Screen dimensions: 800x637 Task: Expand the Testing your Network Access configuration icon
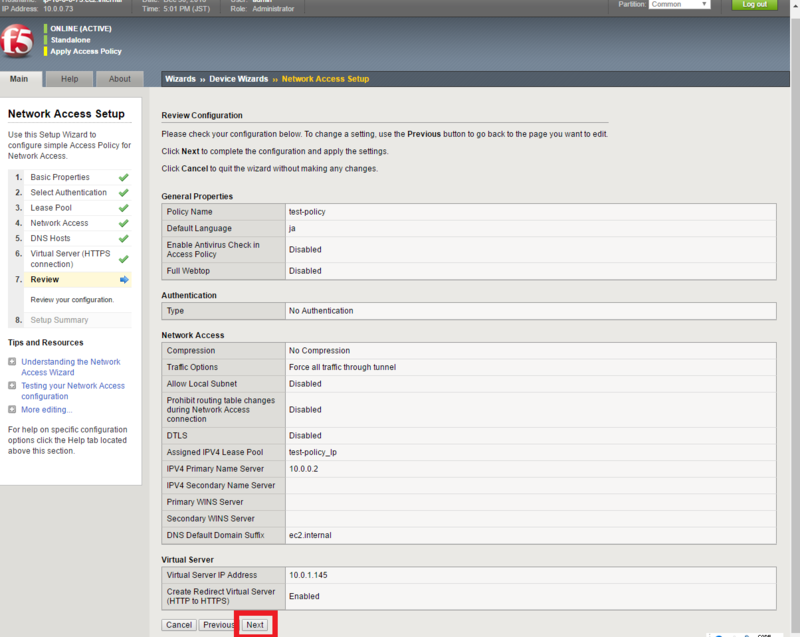[x=12, y=386]
